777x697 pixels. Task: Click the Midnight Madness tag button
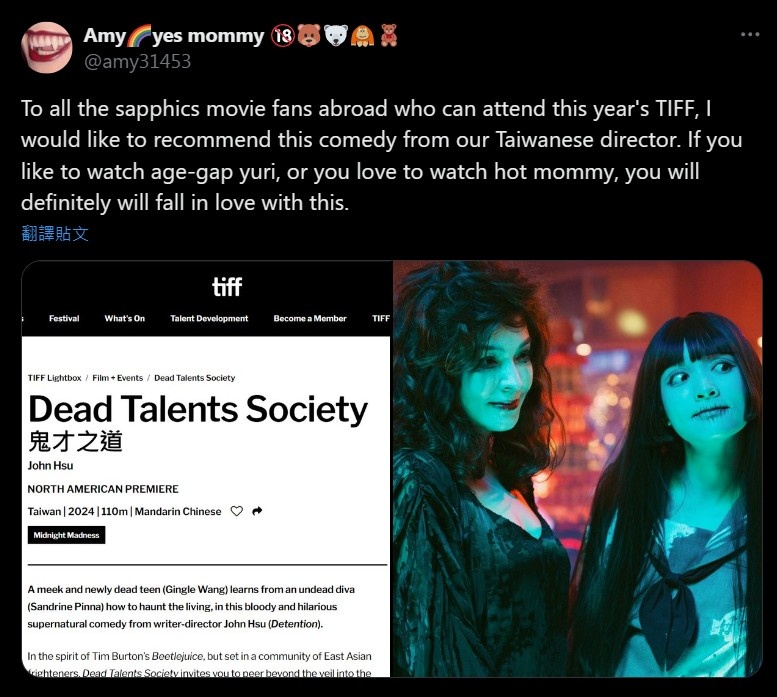66,535
